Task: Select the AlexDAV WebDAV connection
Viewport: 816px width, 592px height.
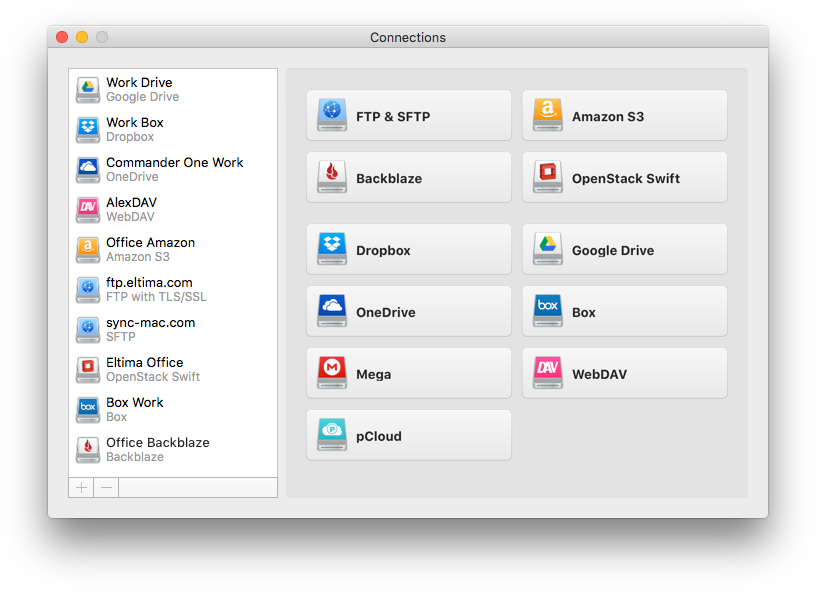Action: (x=140, y=209)
